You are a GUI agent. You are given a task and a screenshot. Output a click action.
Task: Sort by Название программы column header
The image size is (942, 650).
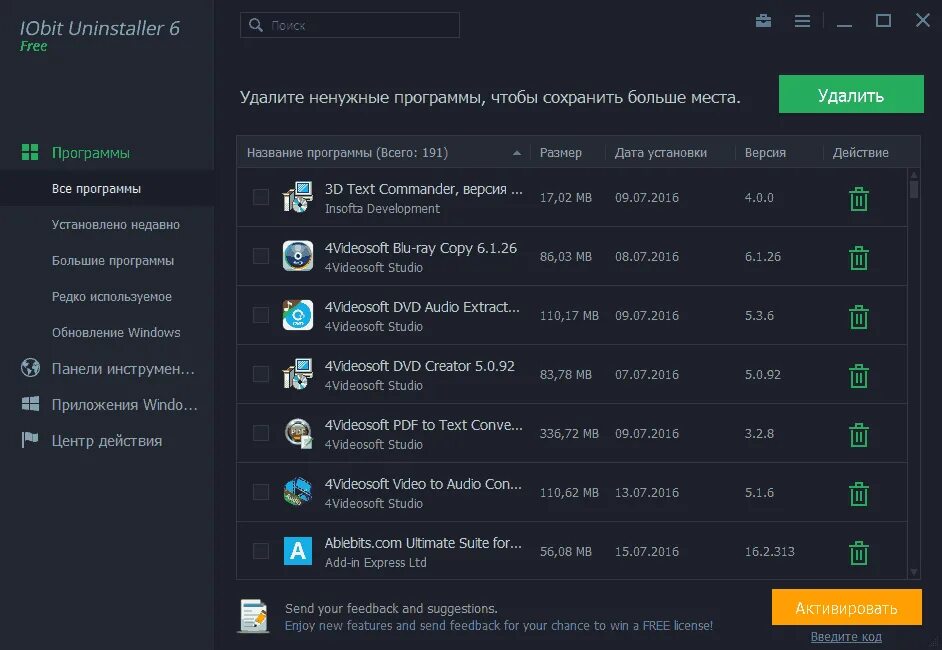click(383, 153)
